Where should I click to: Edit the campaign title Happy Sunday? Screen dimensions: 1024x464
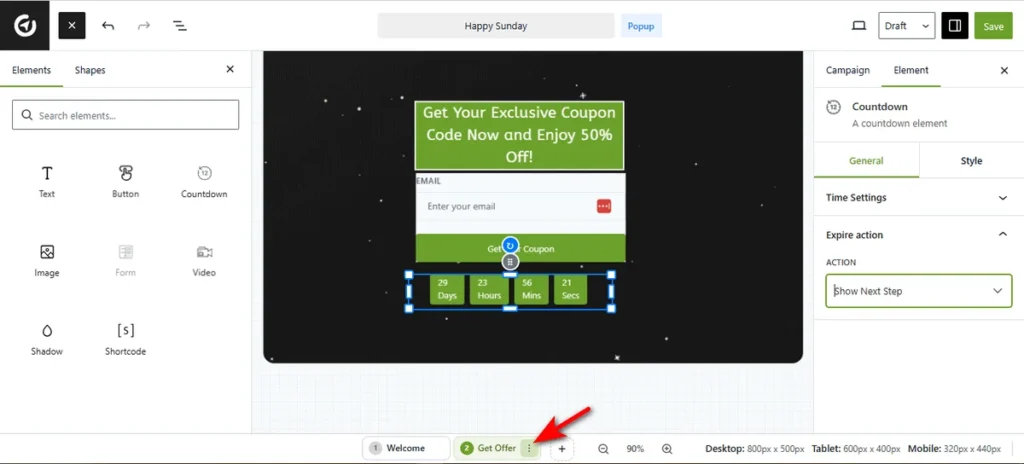(x=496, y=26)
